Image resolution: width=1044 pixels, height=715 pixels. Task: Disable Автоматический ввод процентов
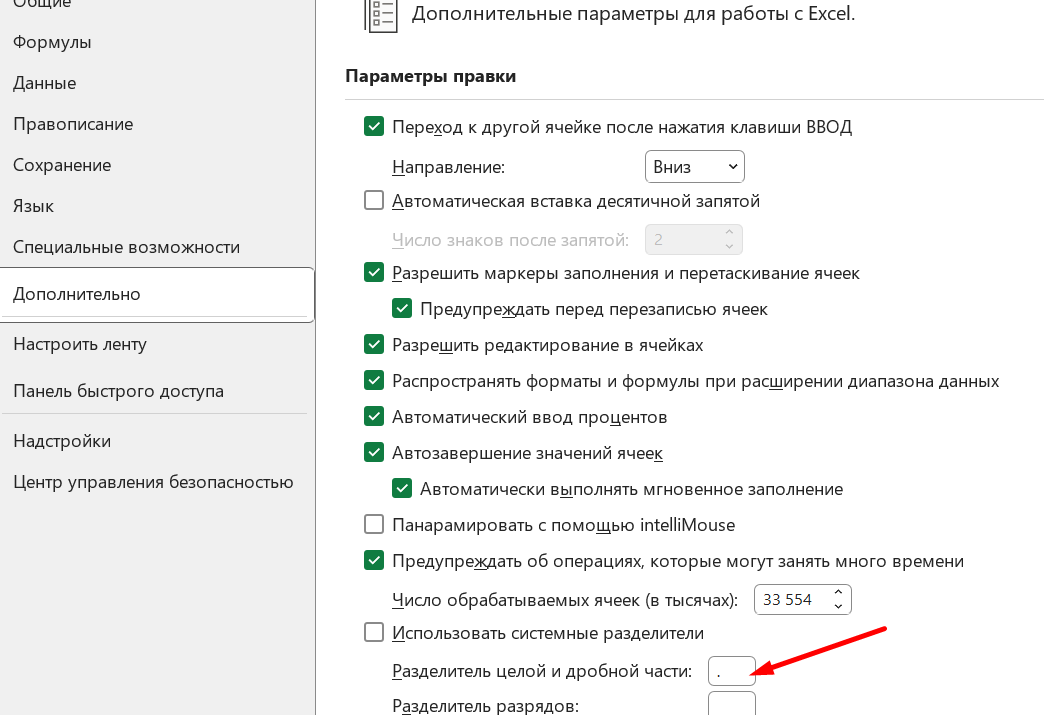374,416
